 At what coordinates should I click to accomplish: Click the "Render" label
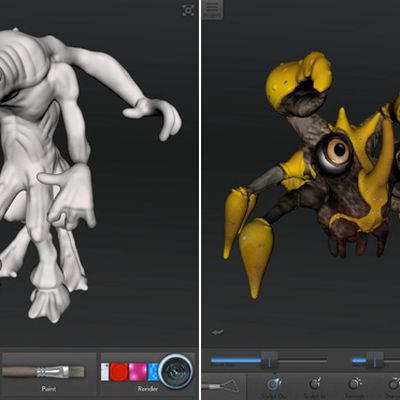pos(148,389)
